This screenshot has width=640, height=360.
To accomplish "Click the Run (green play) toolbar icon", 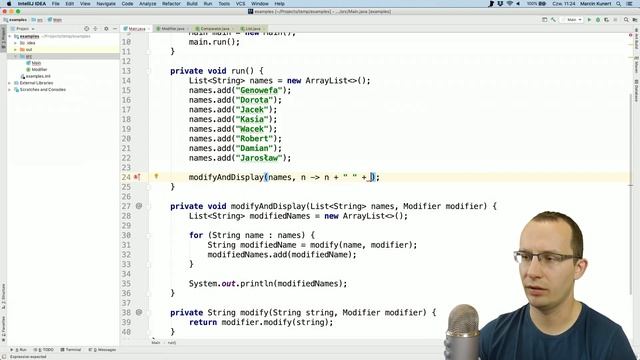I will 589,20.
